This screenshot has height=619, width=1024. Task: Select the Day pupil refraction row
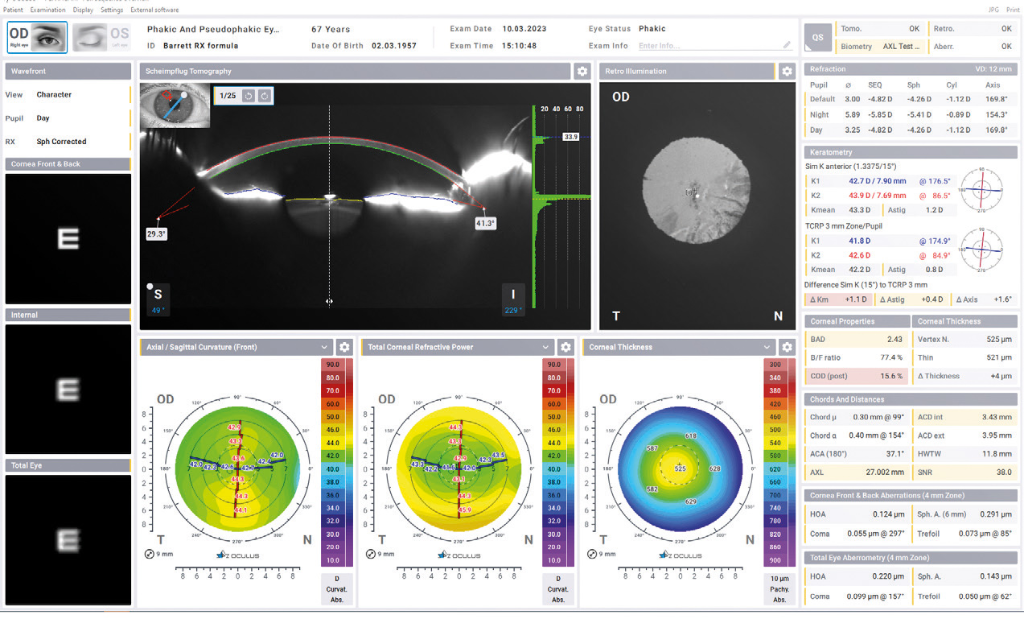(x=910, y=130)
